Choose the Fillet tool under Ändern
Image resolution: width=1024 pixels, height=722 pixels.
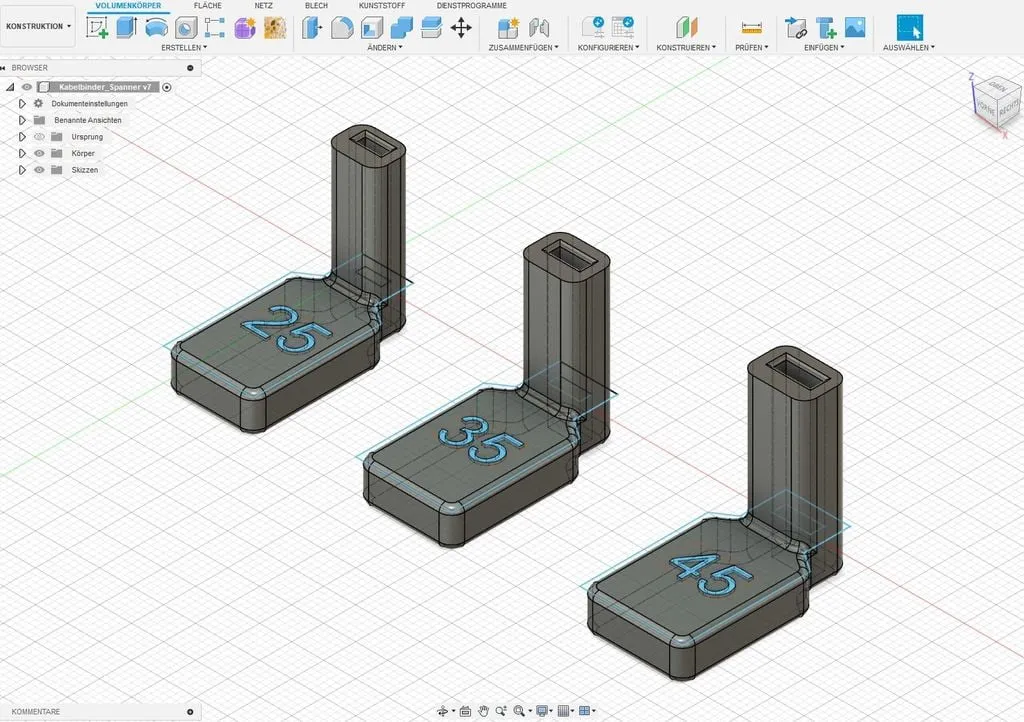point(342,28)
